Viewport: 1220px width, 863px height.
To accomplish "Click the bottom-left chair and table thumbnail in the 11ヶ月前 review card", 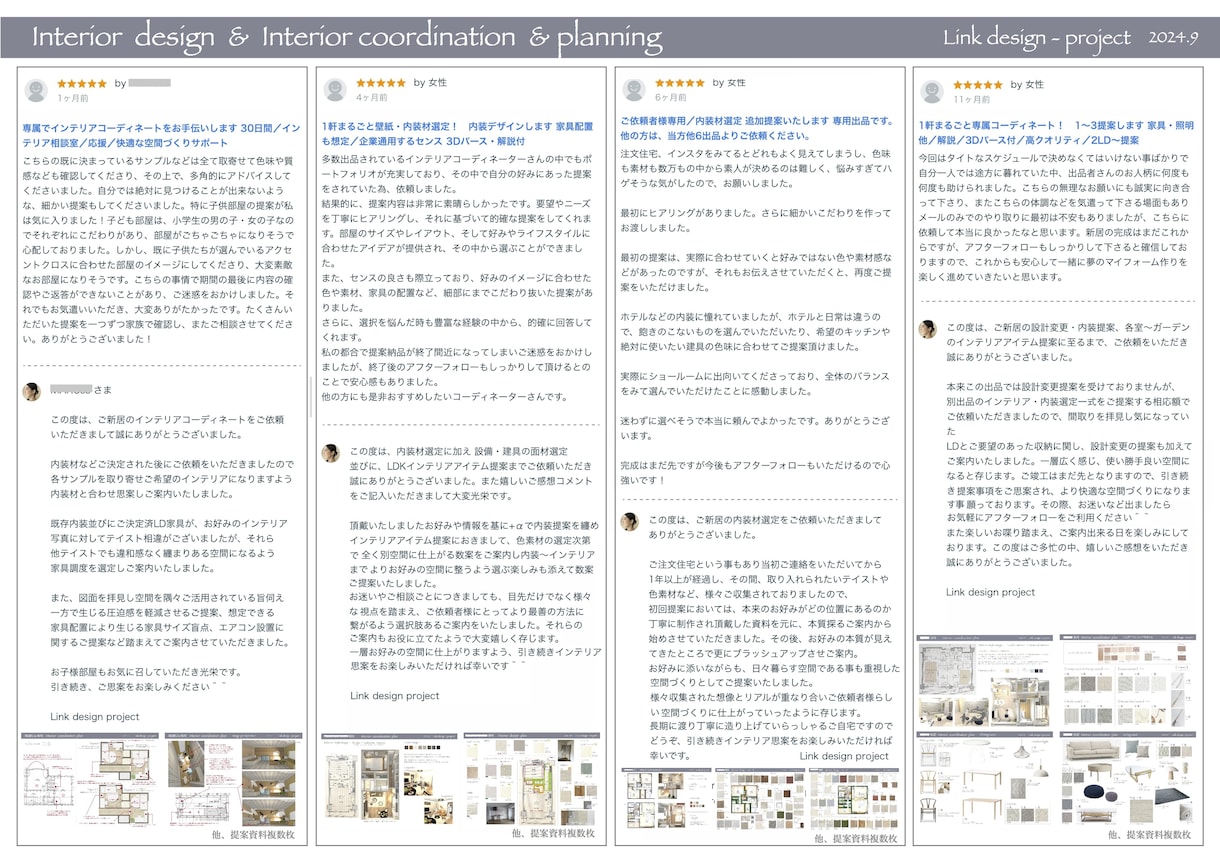I will (x=986, y=778).
